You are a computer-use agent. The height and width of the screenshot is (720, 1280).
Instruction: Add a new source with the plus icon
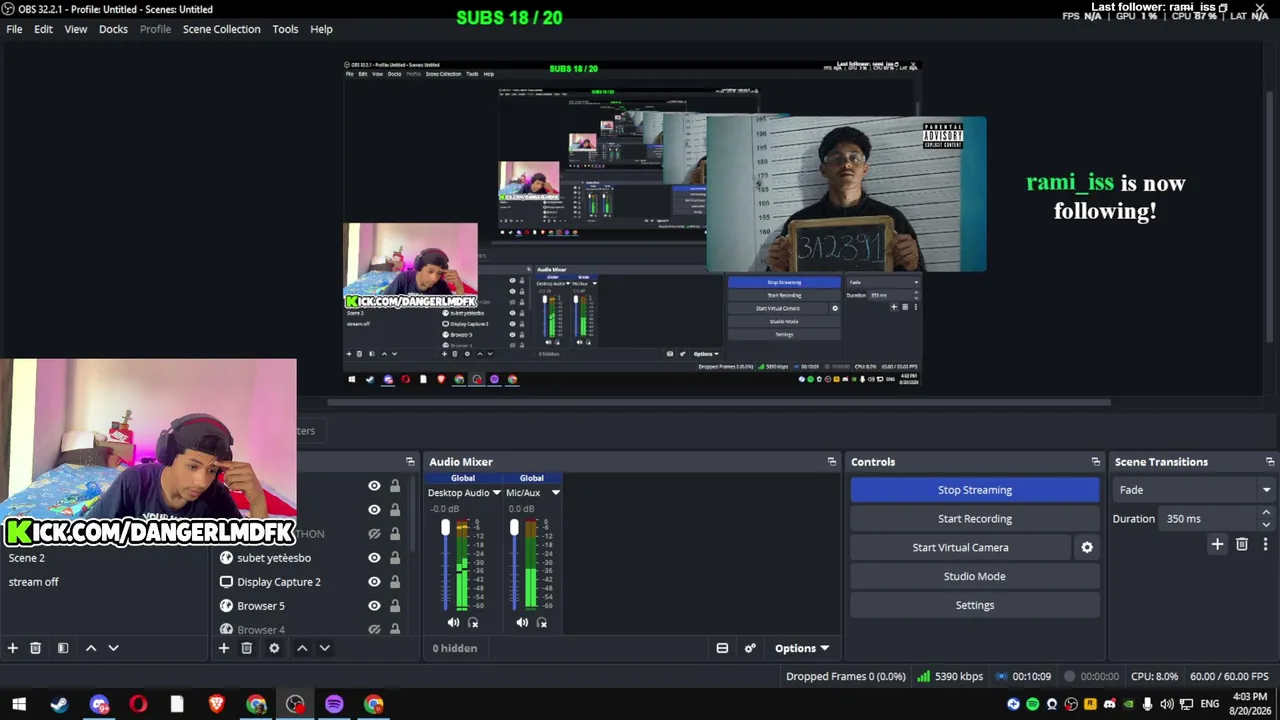(x=224, y=648)
